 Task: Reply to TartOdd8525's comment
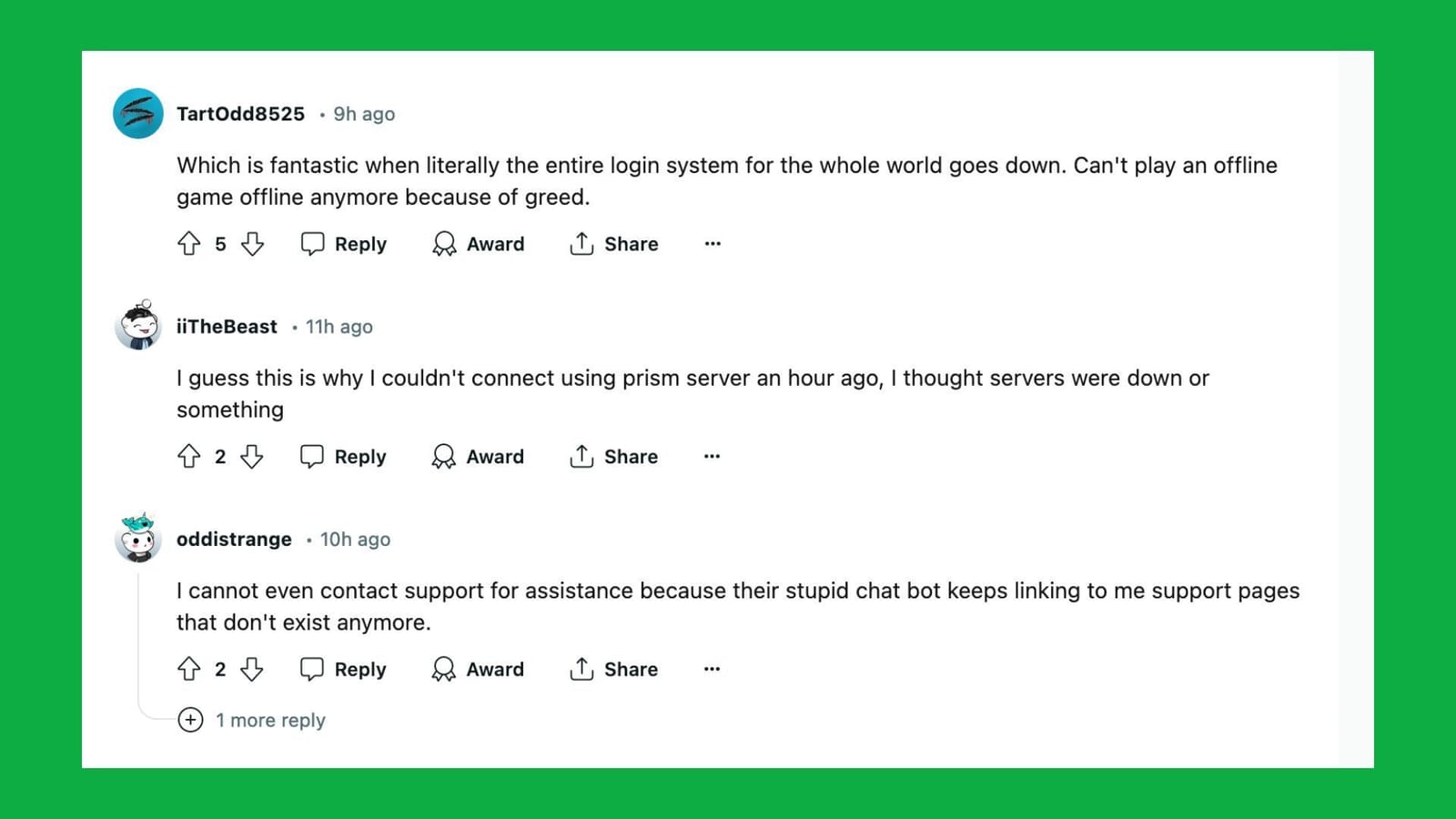[x=343, y=244]
